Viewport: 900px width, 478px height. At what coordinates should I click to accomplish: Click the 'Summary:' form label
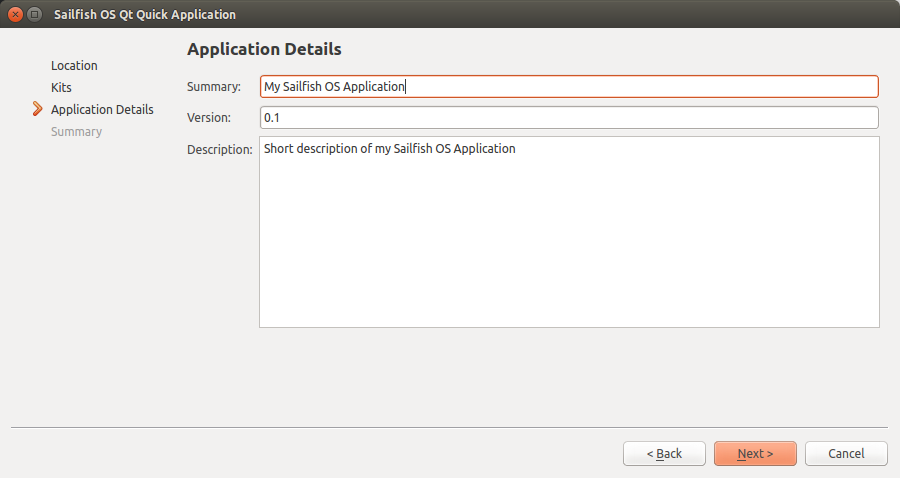pos(214,87)
